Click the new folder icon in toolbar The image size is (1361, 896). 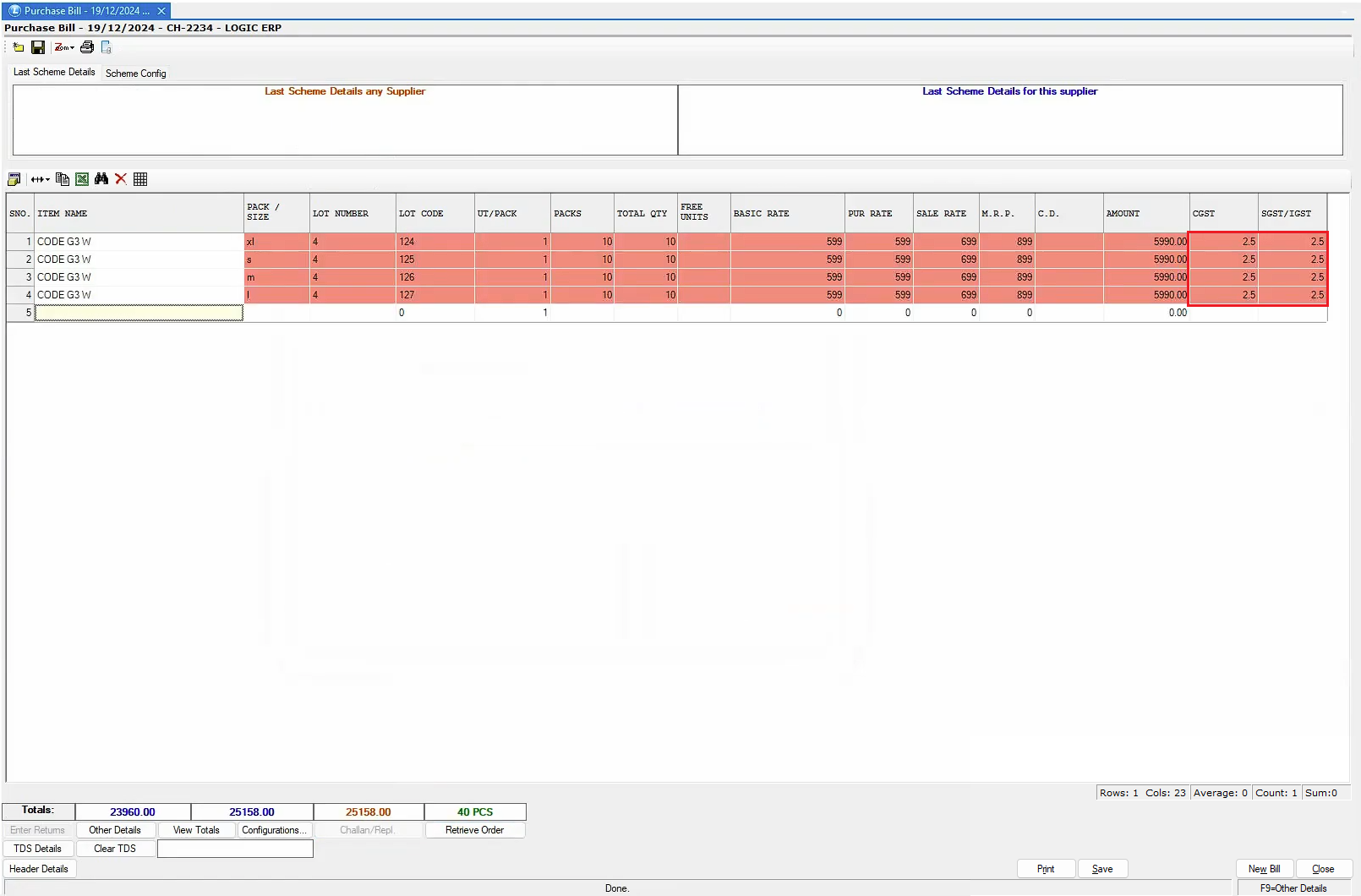(x=18, y=47)
